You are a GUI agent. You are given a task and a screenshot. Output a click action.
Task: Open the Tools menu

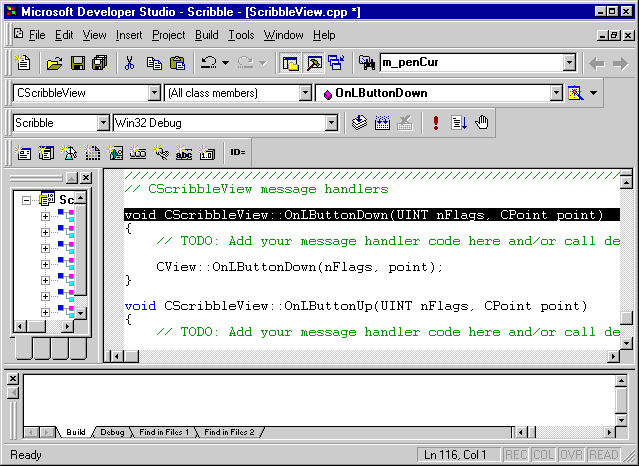pos(241,35)
